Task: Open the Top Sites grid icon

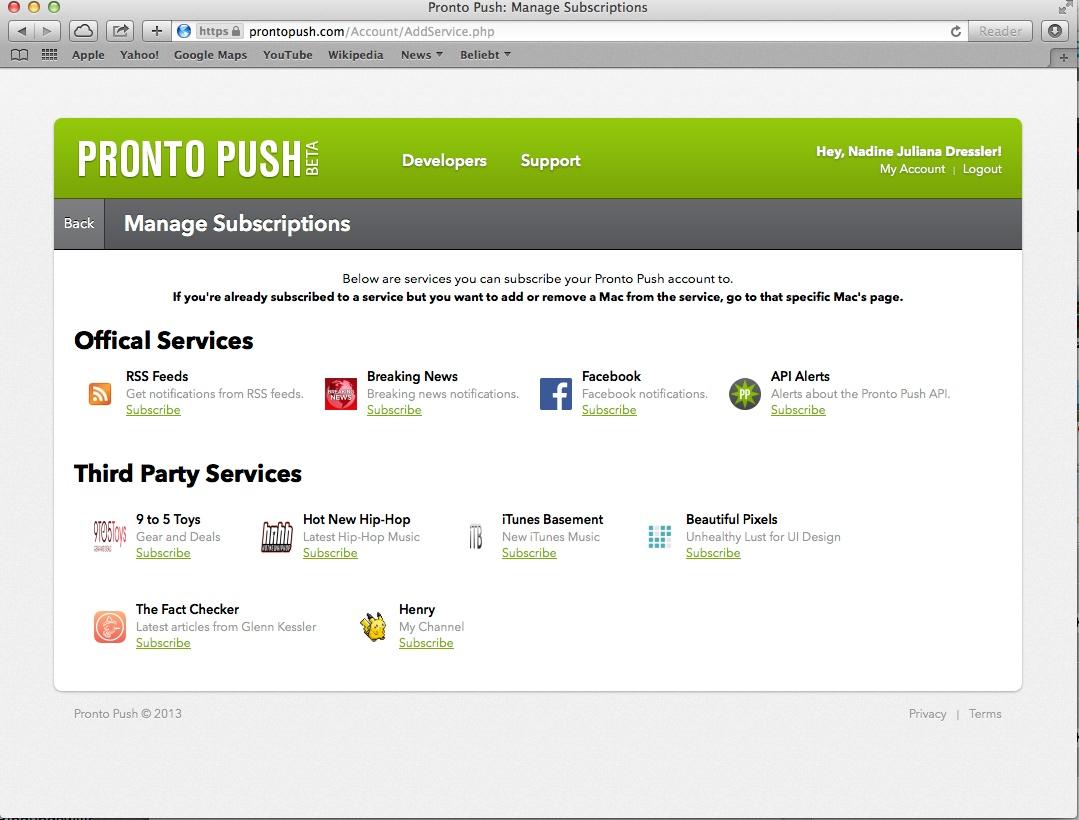Action: [50, 55]
